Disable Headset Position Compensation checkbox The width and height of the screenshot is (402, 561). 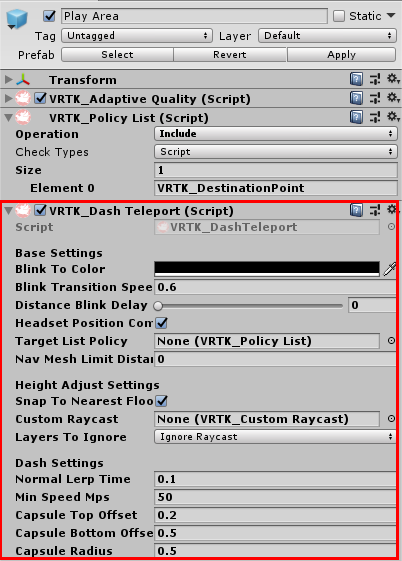[162, 323]
